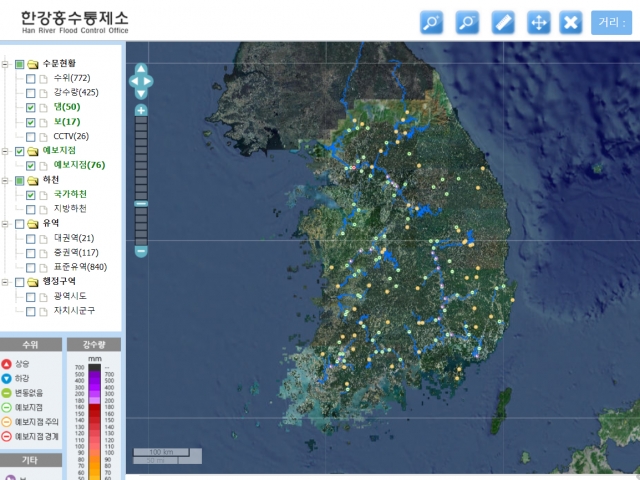640x480 pixels.
Task: Collapse the 수문현황 tree group
Action: (x=5, y=64)
